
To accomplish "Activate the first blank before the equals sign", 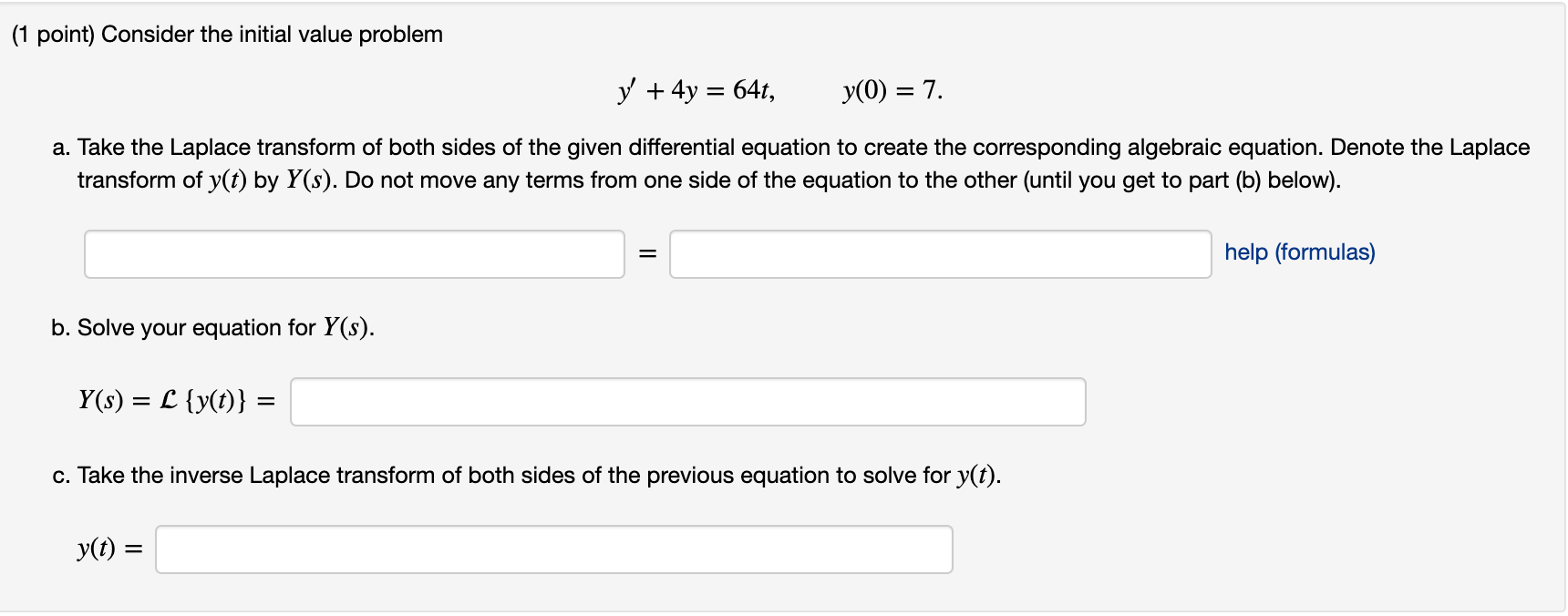I will pyautogui.click(x=354, y=253).
